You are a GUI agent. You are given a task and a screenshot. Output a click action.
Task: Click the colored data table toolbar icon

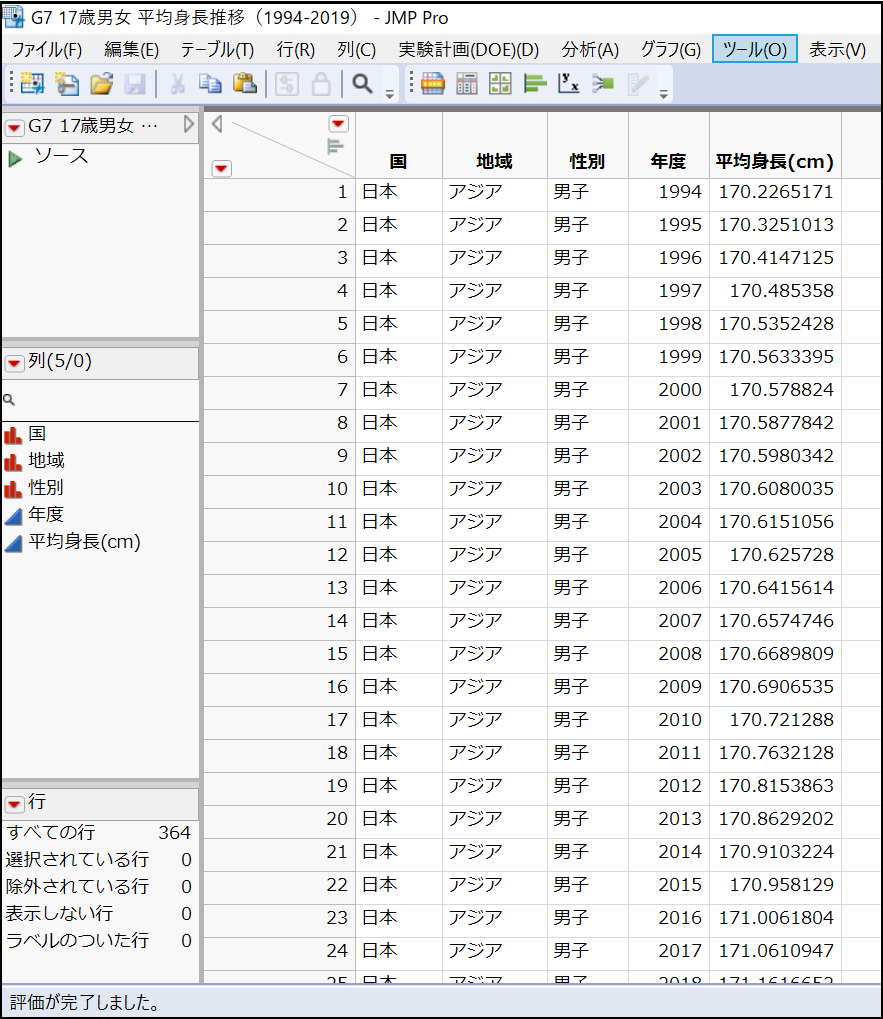433,84
